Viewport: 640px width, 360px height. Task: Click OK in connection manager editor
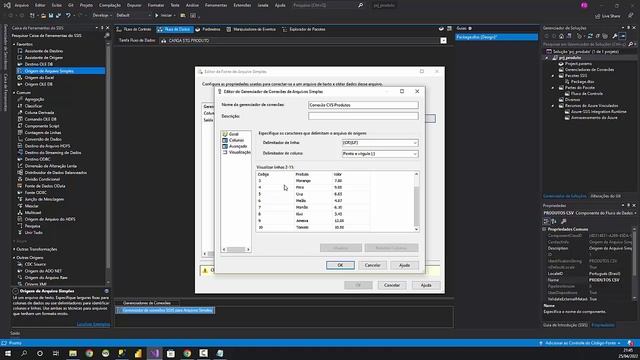(x=340, y=265)
